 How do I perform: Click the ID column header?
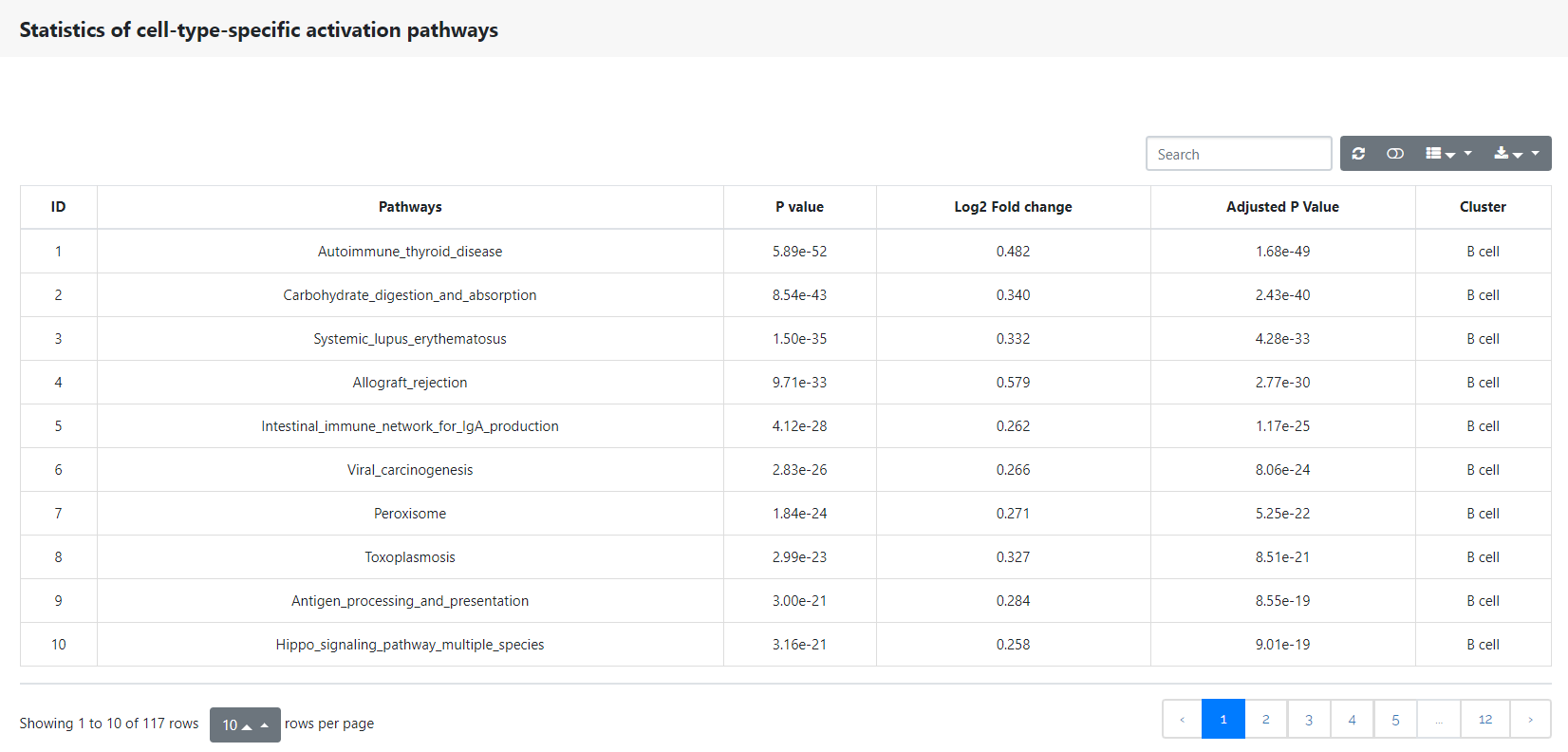tap(59, 207)
